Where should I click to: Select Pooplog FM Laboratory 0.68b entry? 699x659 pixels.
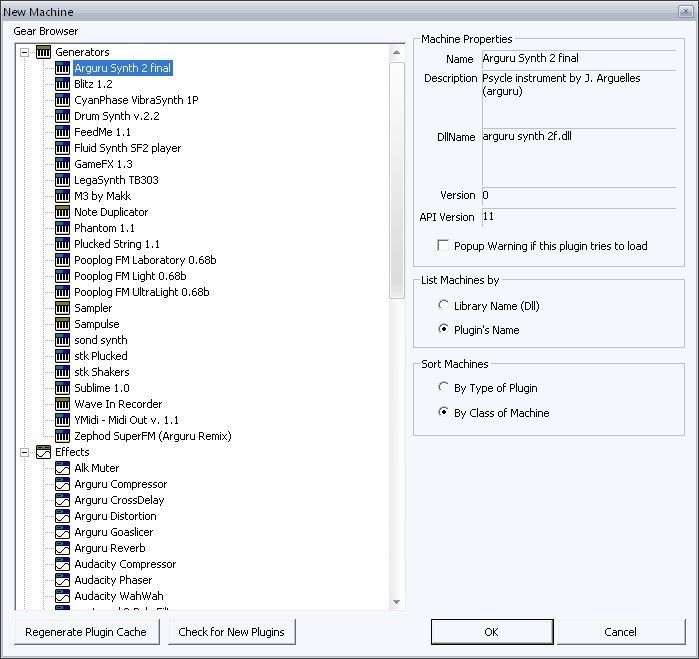pos(145,260)
